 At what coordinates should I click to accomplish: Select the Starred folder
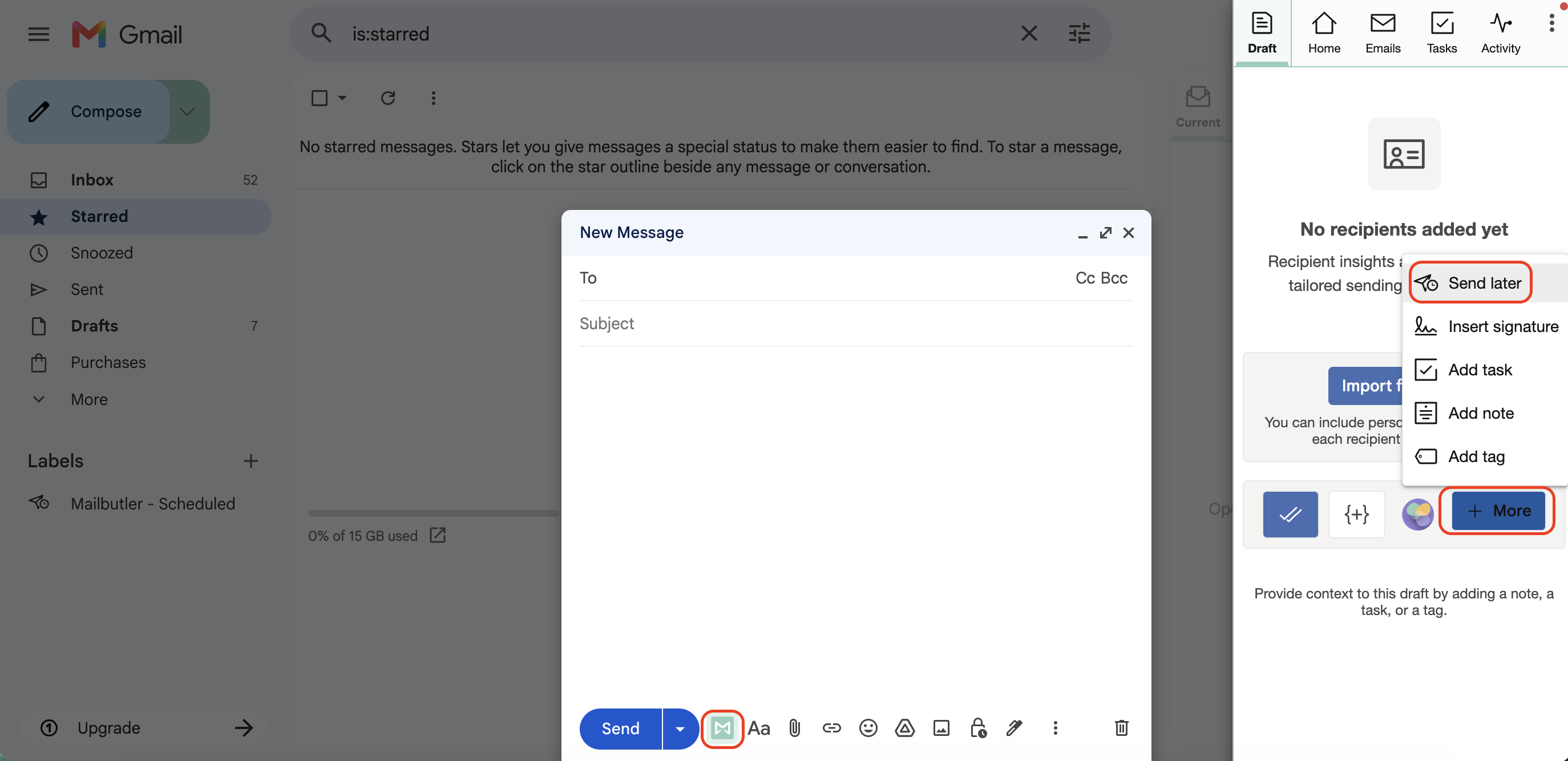coord(135,216)
